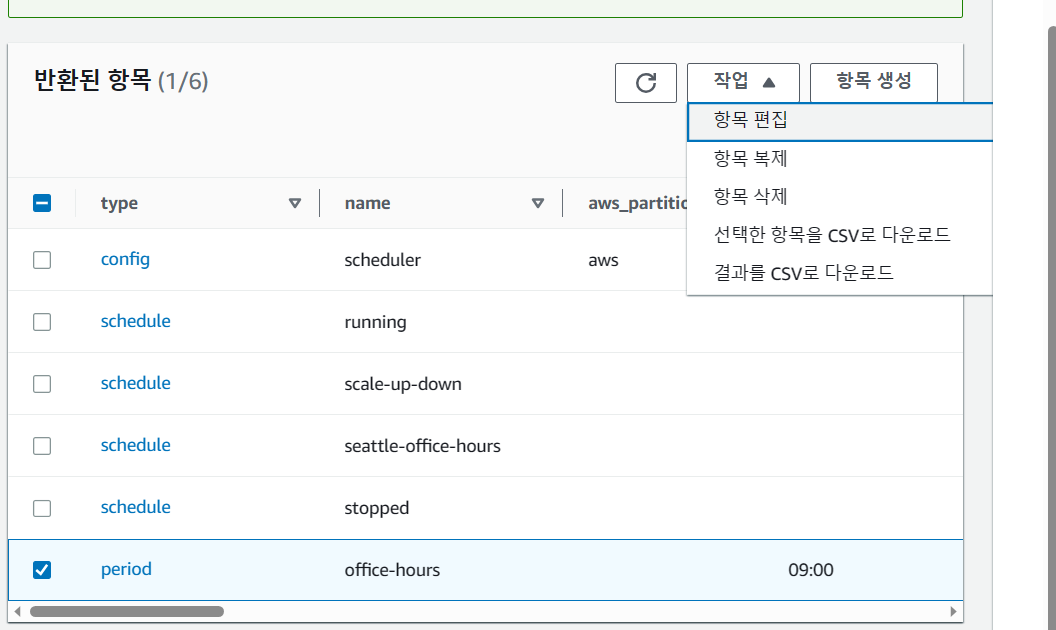Check the seattle-office-hours row checkbox
The width and height of the screenshot is (1056, 630).
(x=42, y=445)
